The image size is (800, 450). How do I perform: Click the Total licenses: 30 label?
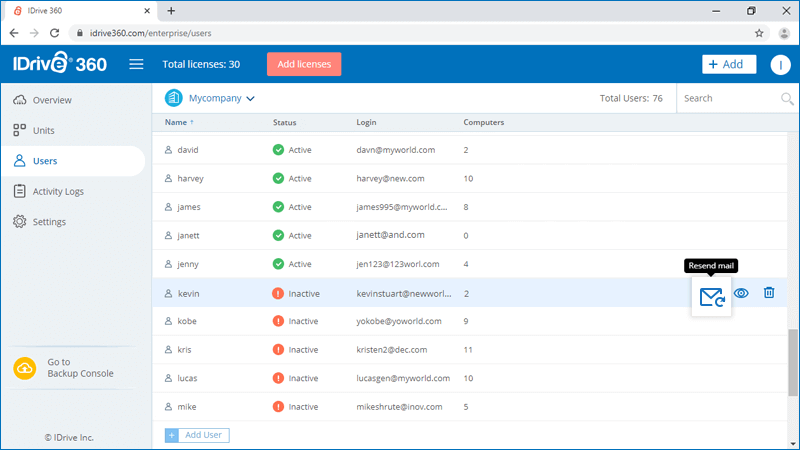(201, 64)
